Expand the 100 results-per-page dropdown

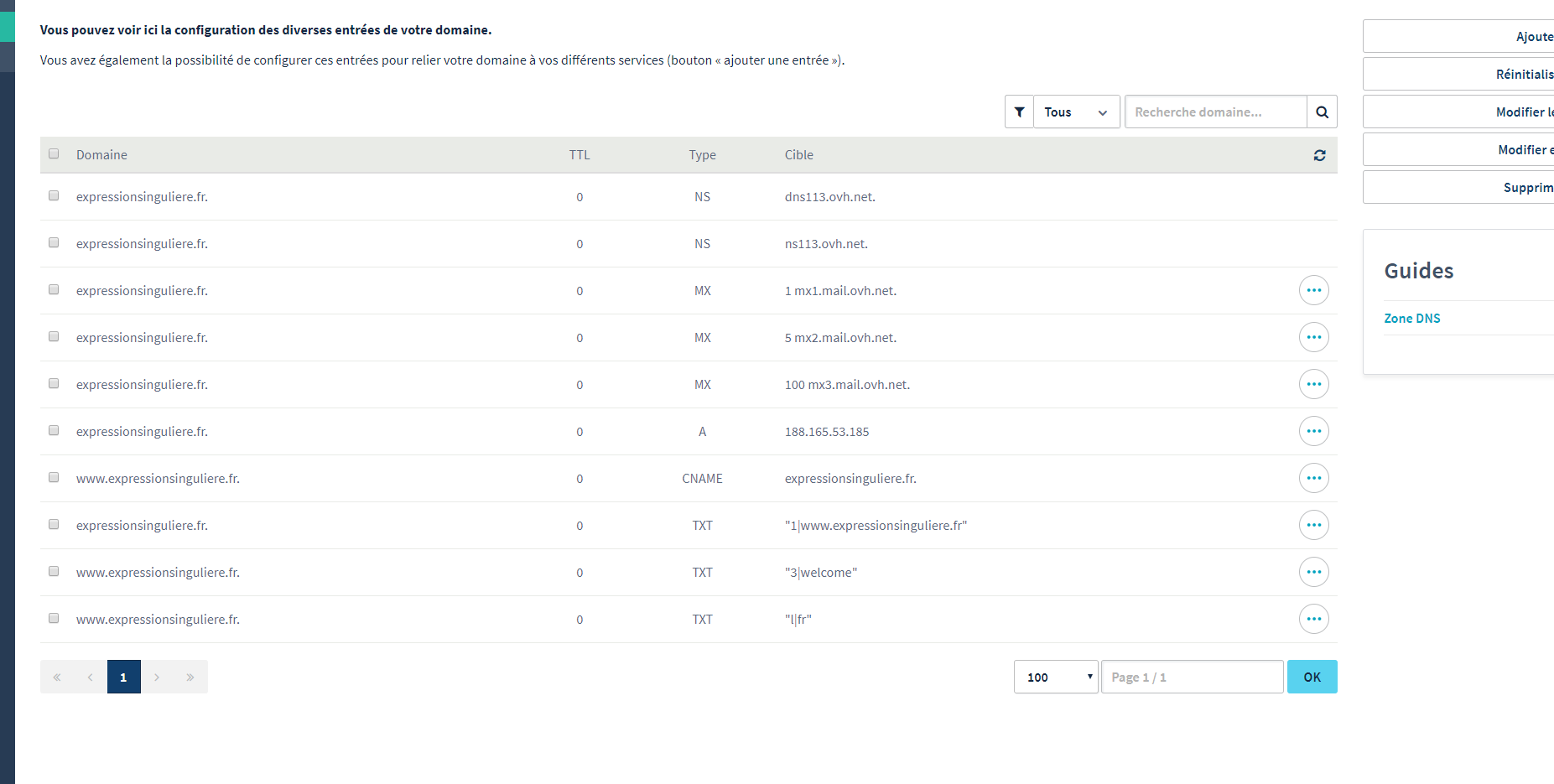[x=1055, y=677]
